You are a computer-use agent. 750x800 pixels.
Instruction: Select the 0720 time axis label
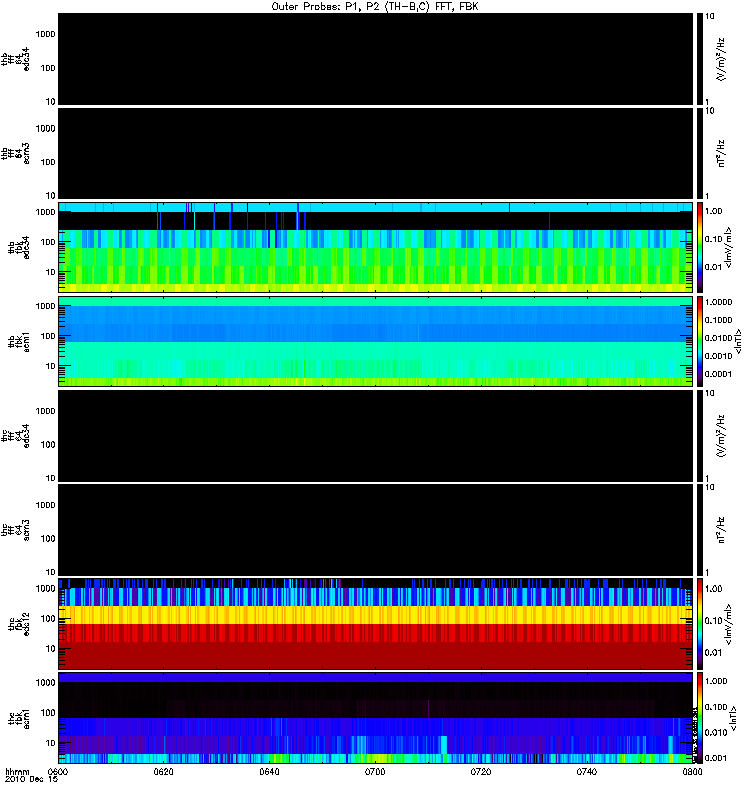pos(481,771)
